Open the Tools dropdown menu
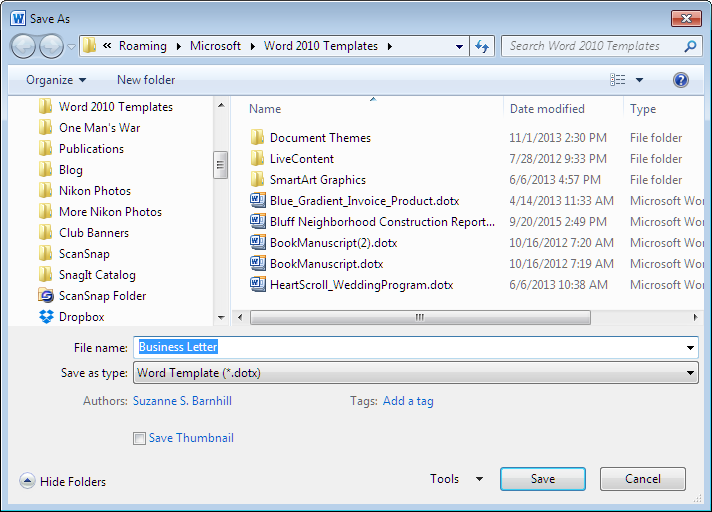Image resolution: width=712 pixels, height=512 pixels. (456, 479)
